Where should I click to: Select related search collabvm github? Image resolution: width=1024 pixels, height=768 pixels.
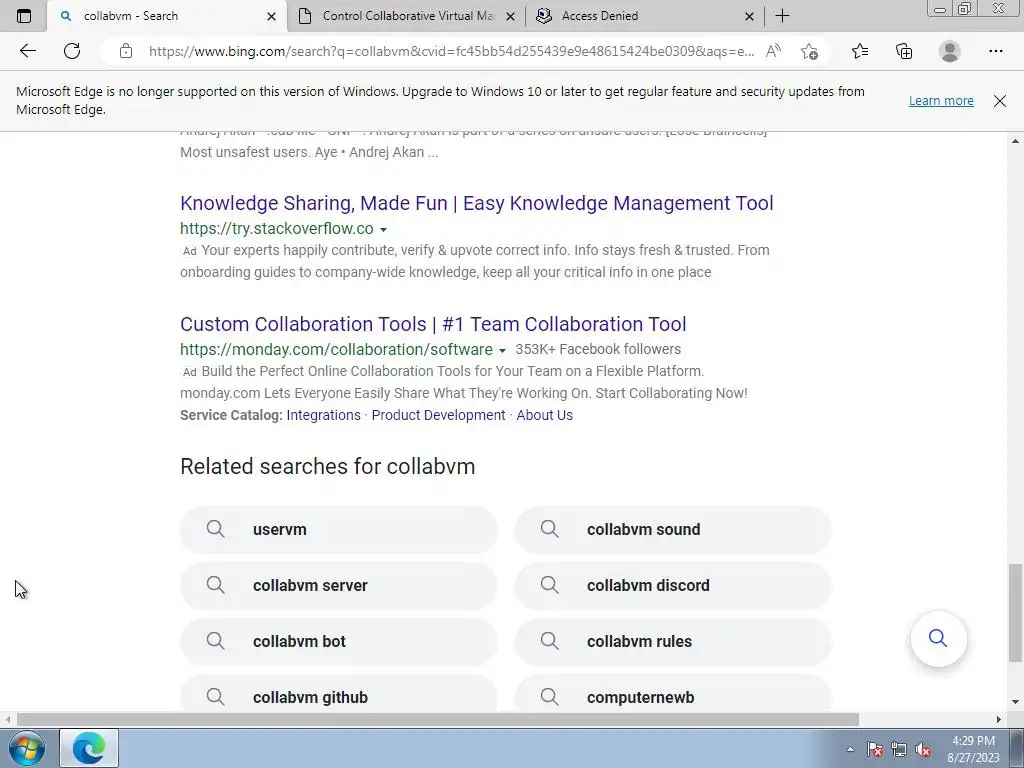pyautogui.click(x=338, y=694)
